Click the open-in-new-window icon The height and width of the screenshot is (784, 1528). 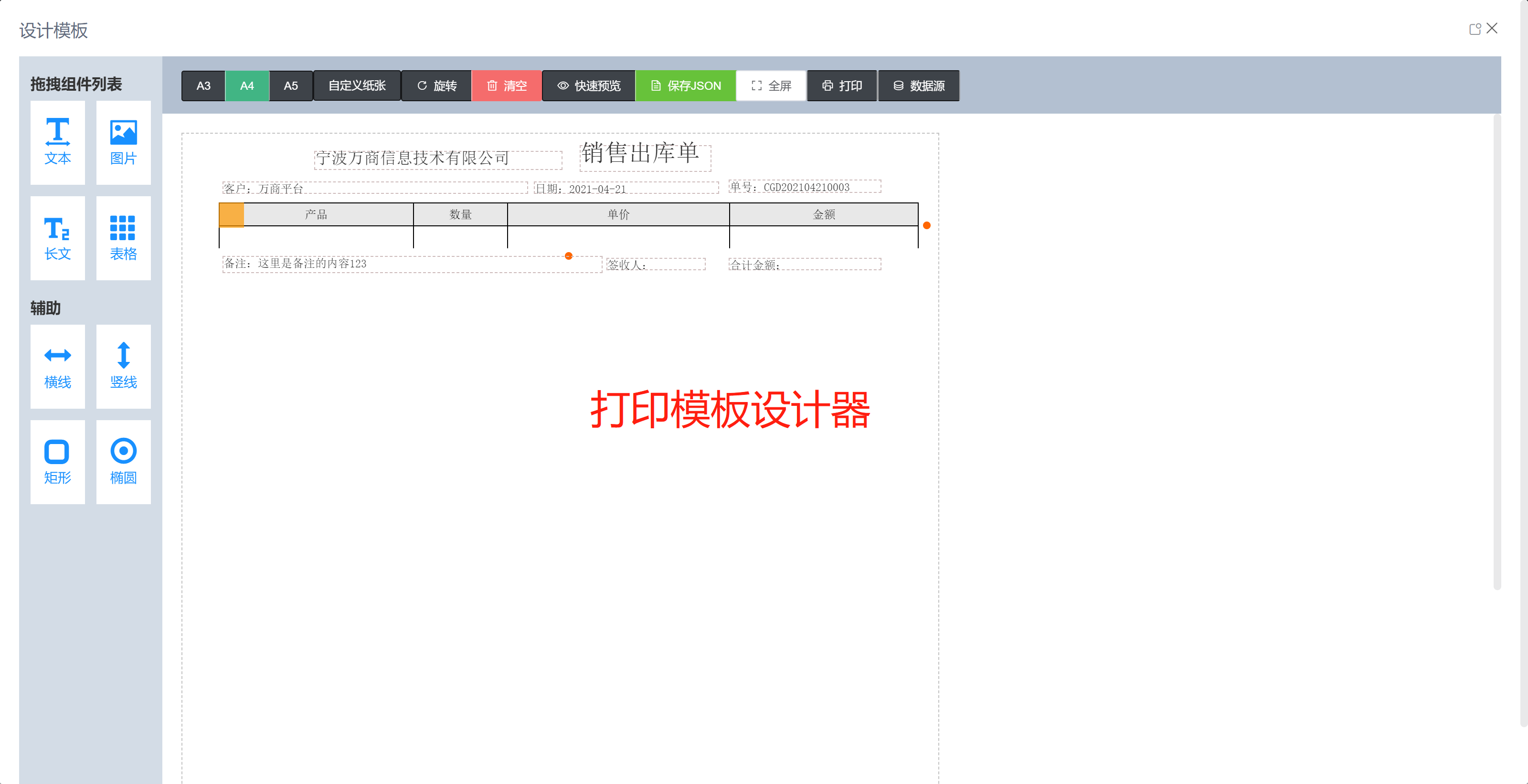[1475, 29]
